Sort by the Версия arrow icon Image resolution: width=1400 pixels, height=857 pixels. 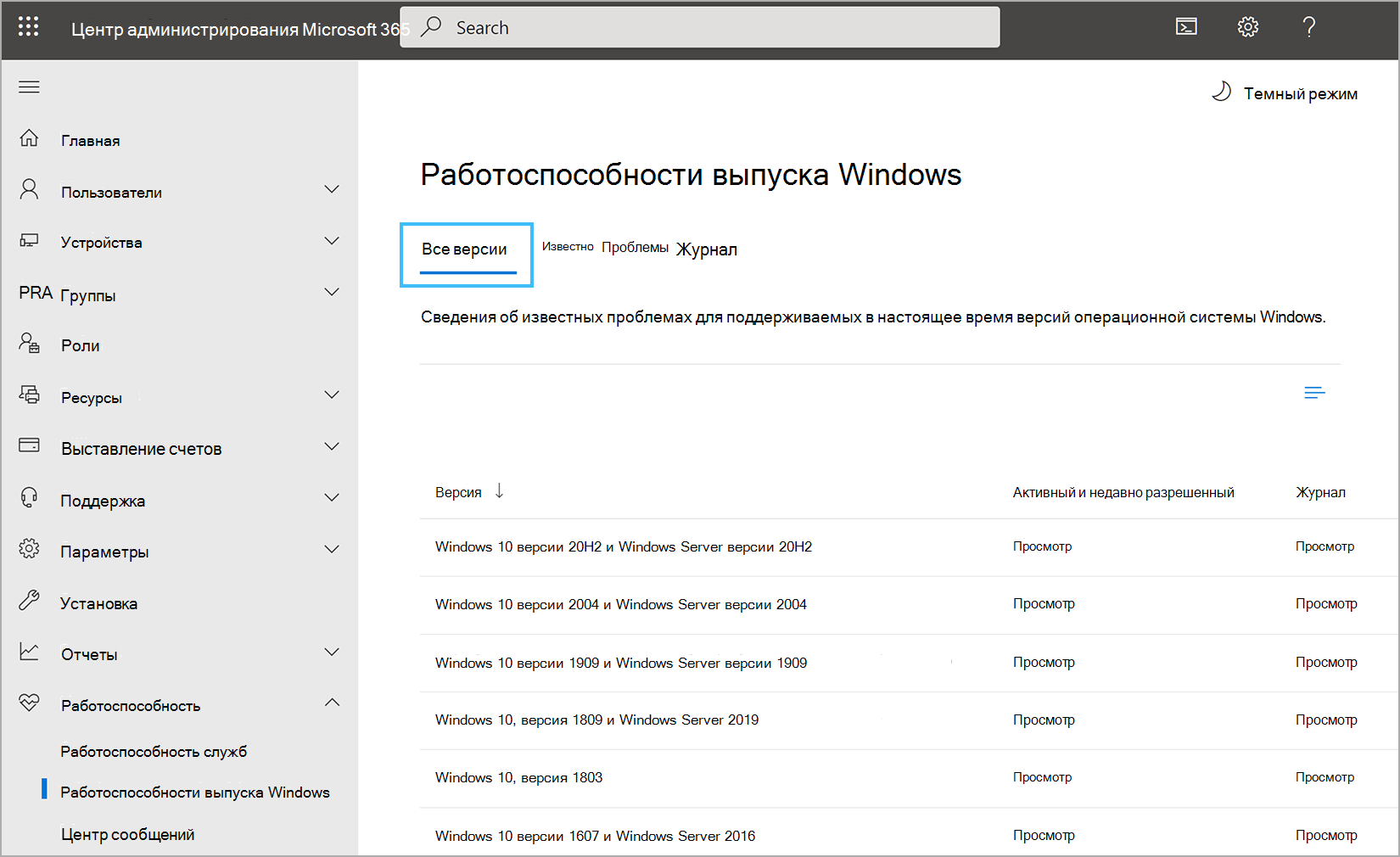pyautogui.click(x=499, y=490)
